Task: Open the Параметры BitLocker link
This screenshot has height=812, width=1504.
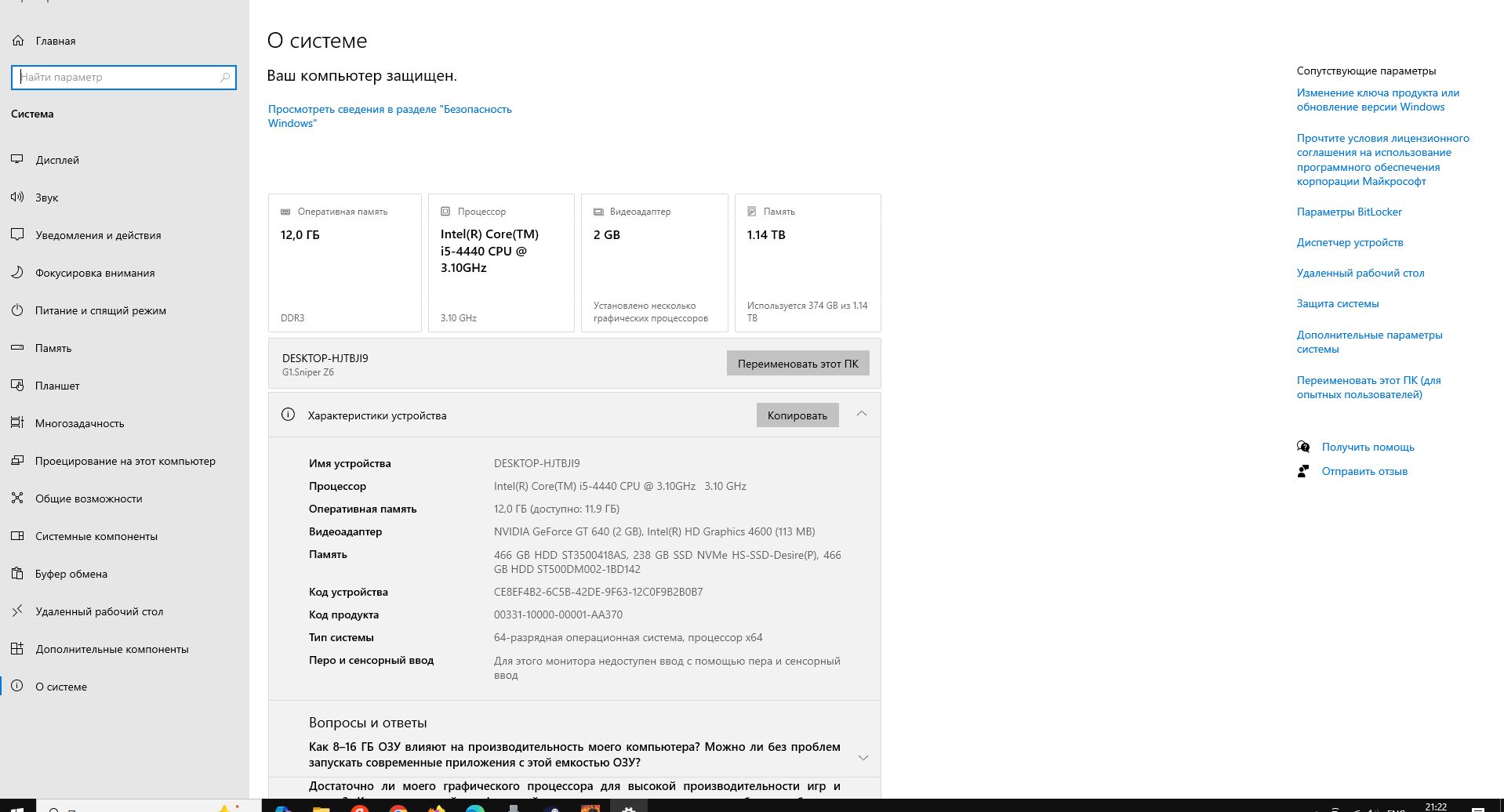Action: tap(1349, 212)
